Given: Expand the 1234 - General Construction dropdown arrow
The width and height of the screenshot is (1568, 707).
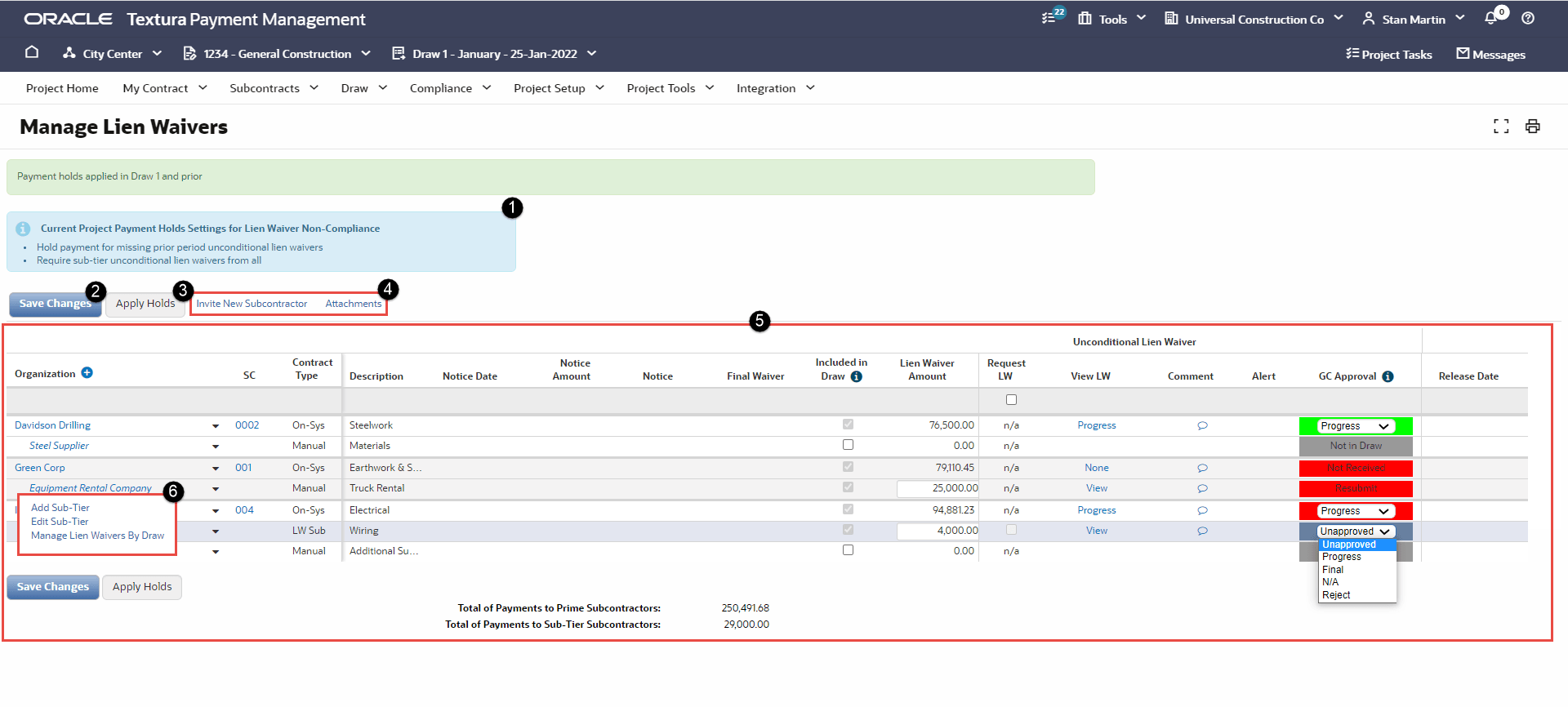Looking at the screenshot, I should (x=366, y=53).
